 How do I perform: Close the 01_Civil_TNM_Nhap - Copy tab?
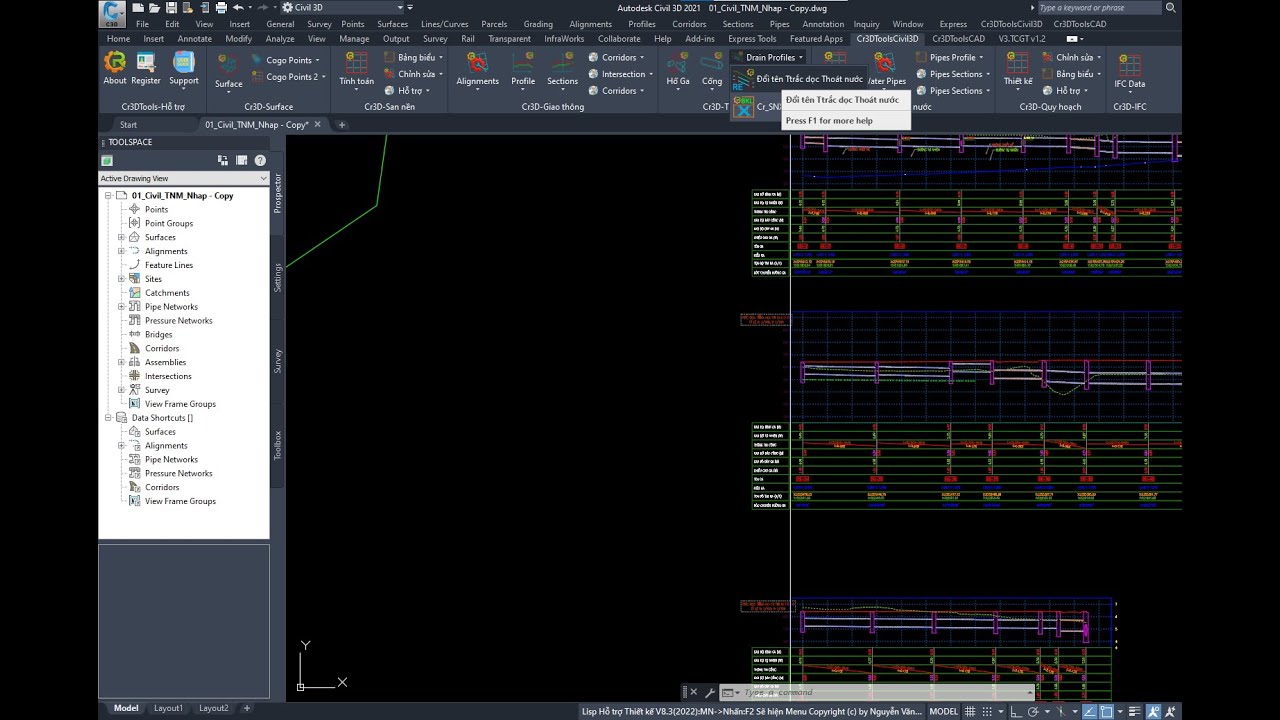pos(318,125)
